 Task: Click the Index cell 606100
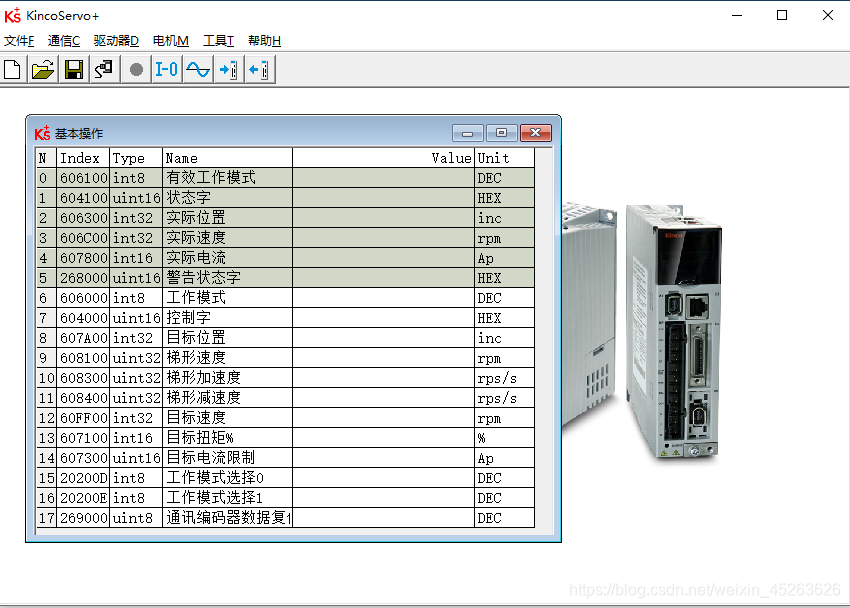[83, 178]
